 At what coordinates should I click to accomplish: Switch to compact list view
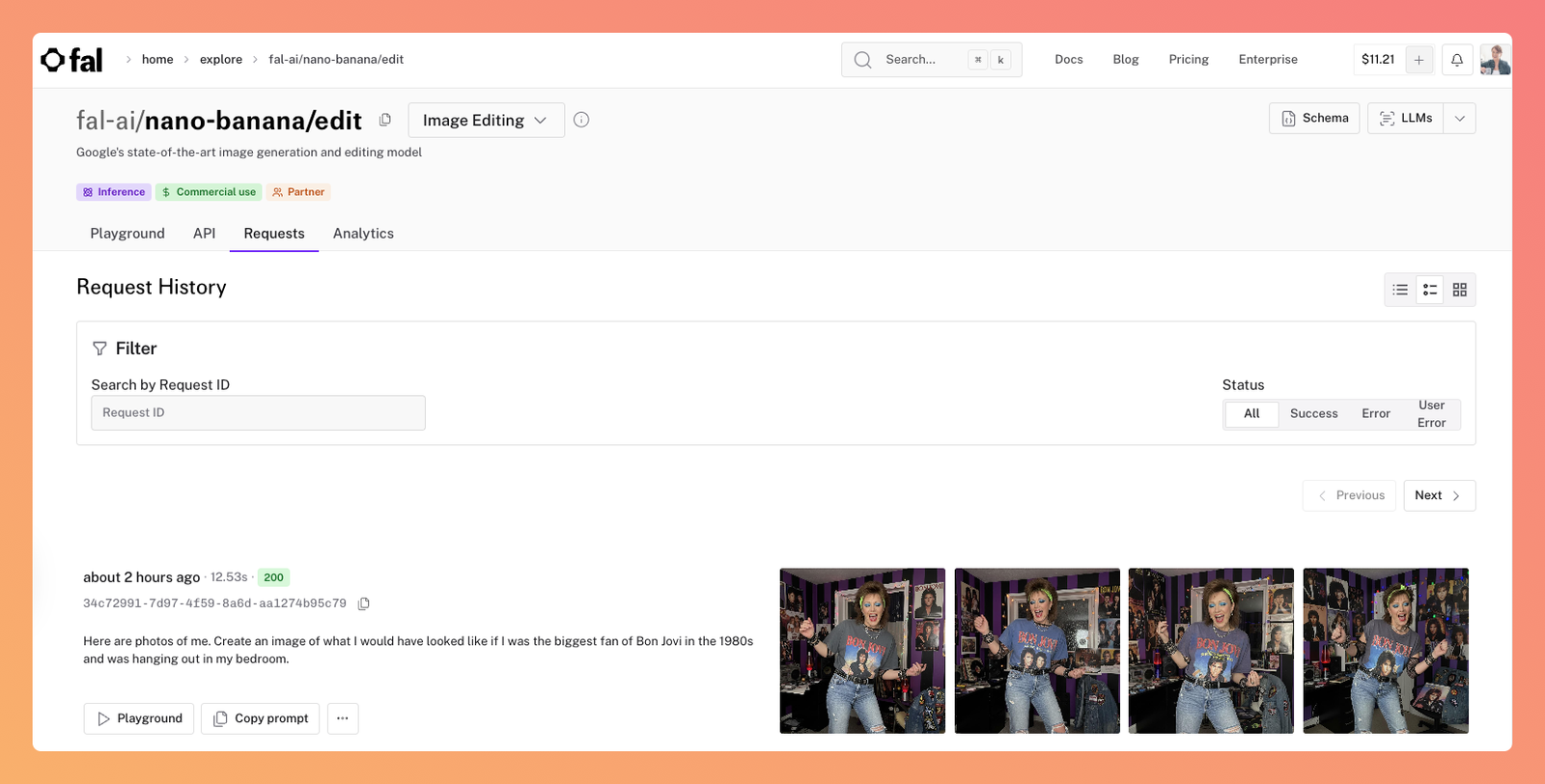click(1400, 290)
